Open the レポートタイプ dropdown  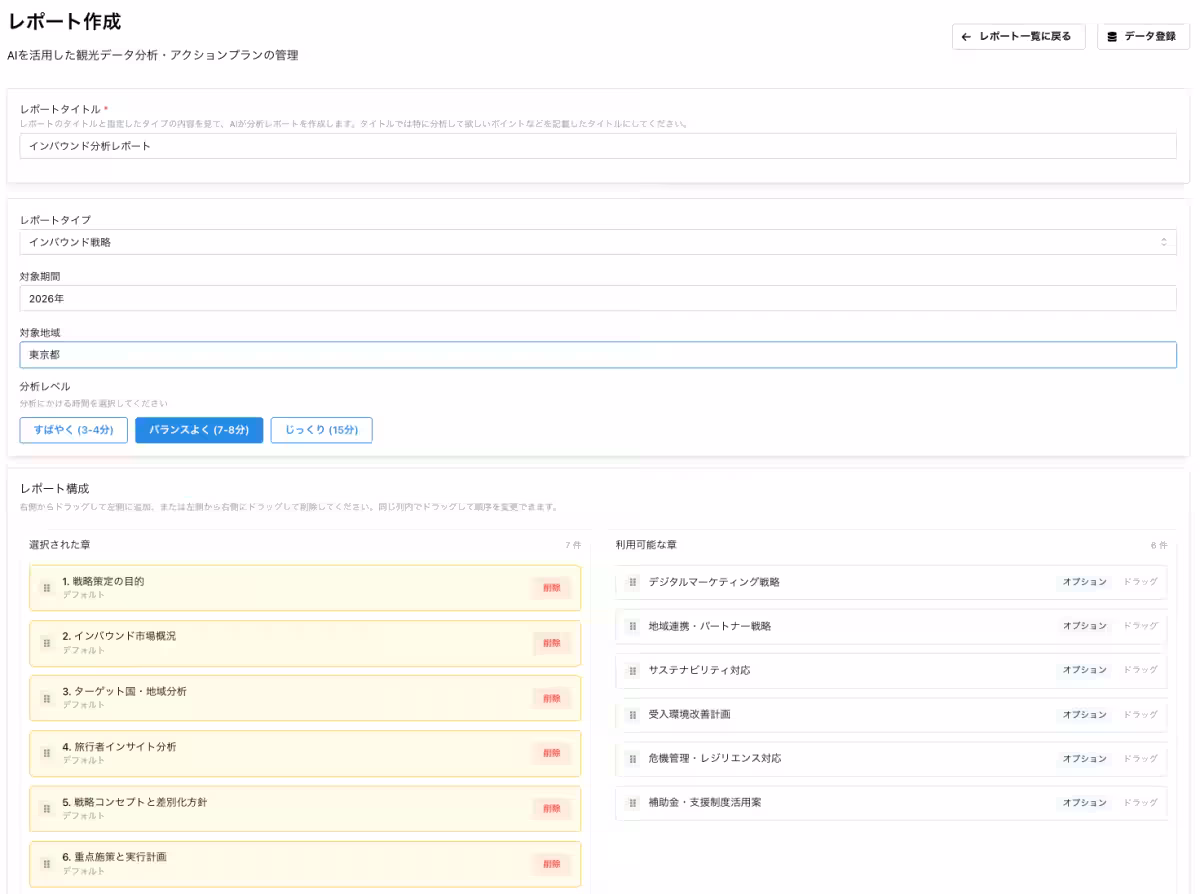tap(597, 242)
